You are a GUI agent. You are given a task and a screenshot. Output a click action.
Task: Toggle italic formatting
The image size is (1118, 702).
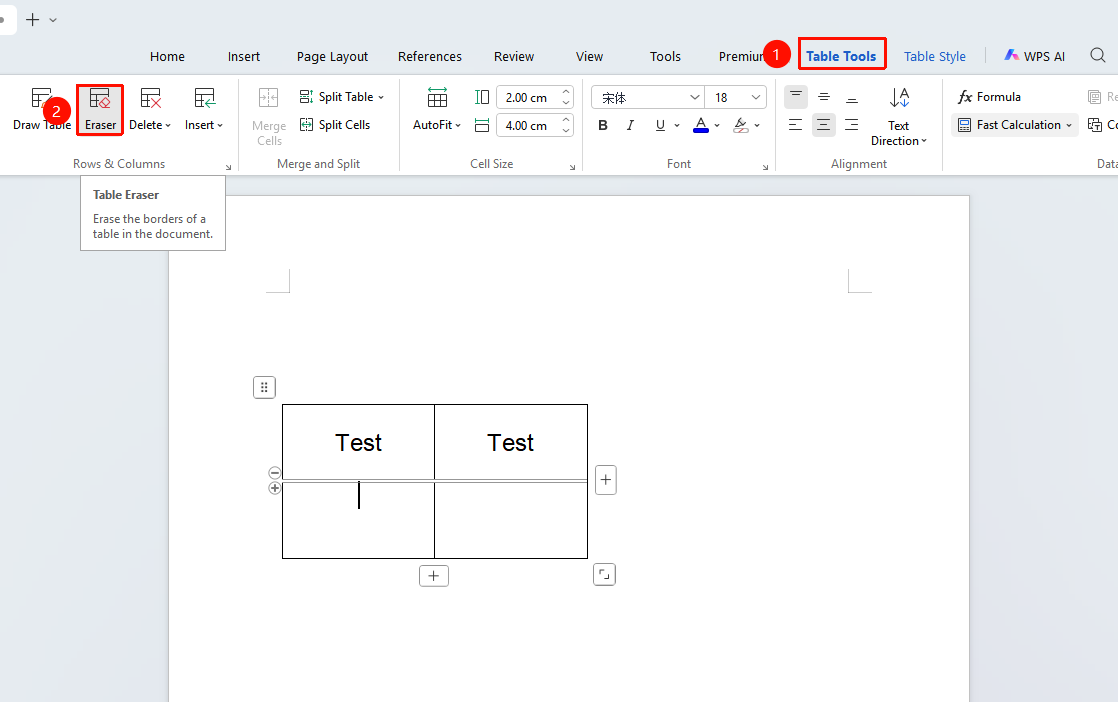[630, 125]
